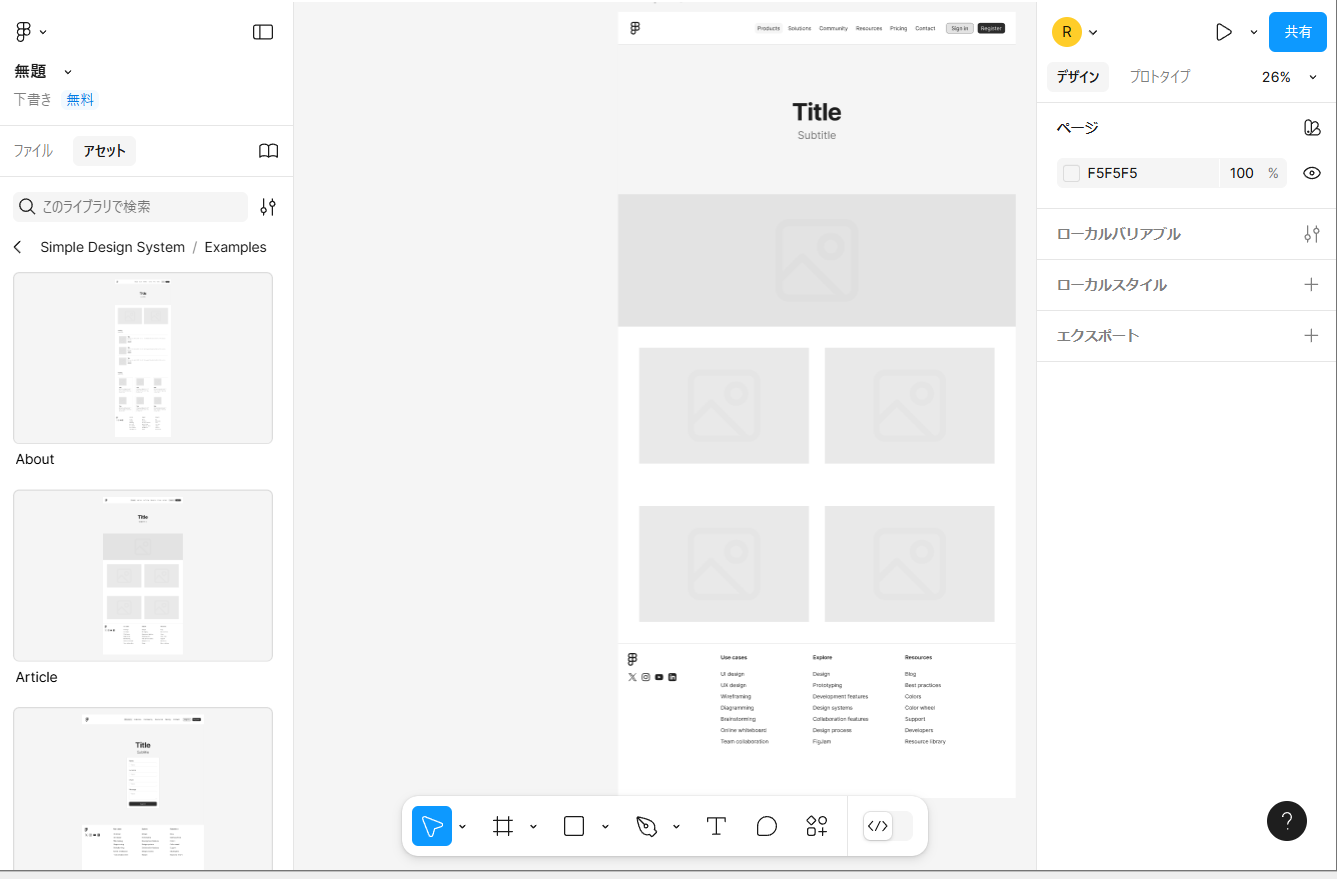Open asset filter settings icon
The height and width of the screenshot is (879, 1337).
pos(268,207)
